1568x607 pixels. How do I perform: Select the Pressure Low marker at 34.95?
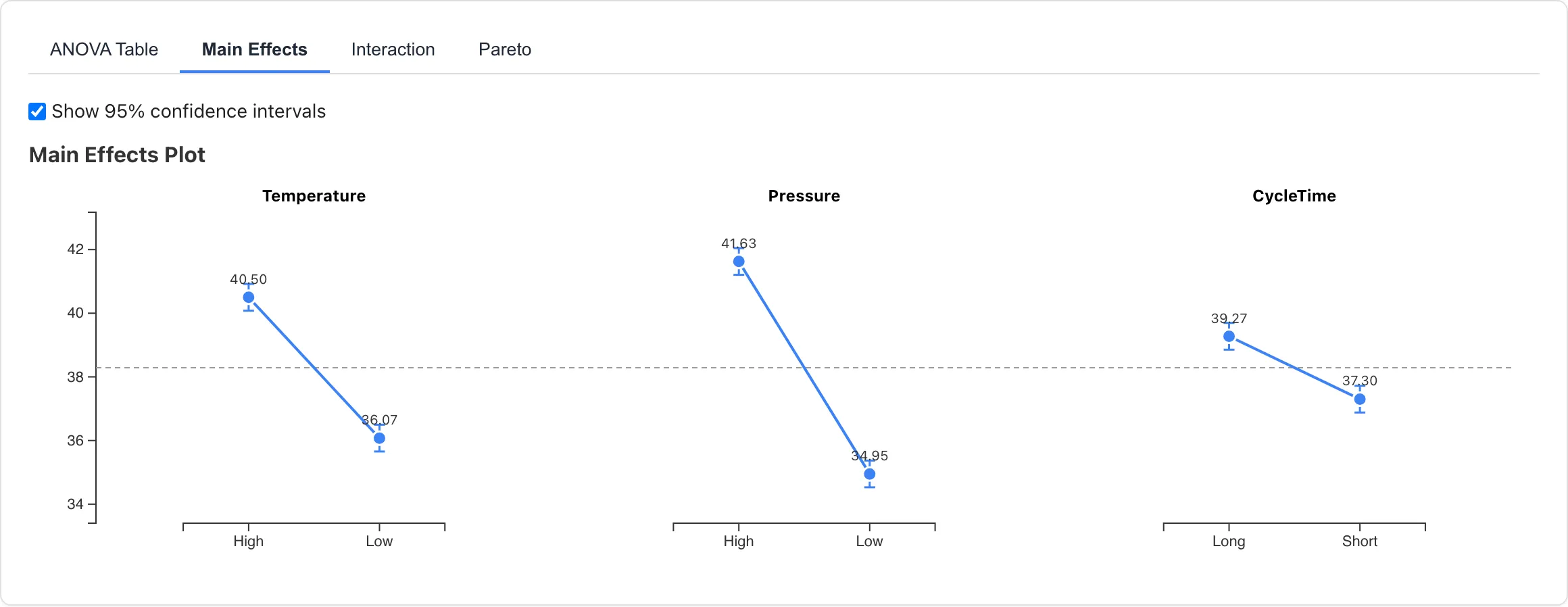(x=869, y=475)
